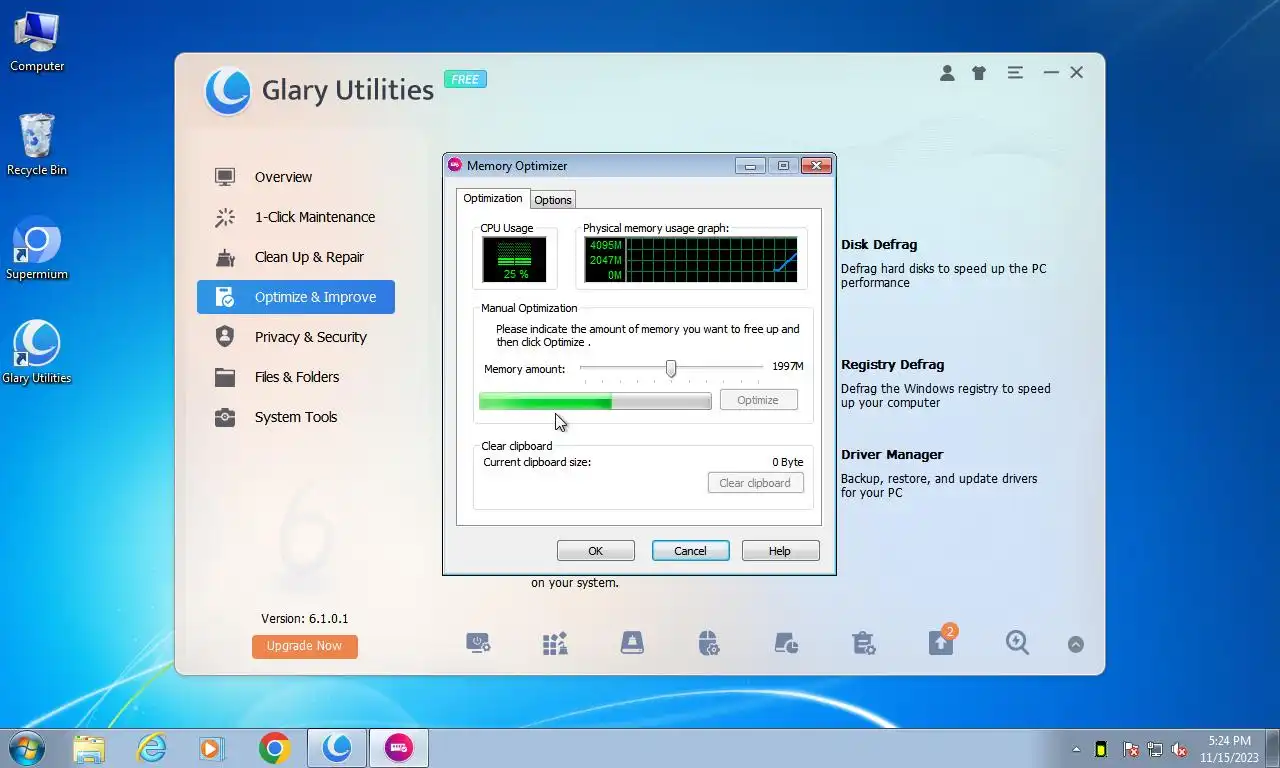
Task: Open the Registry Defrag tool link
Action: (892, 365)
